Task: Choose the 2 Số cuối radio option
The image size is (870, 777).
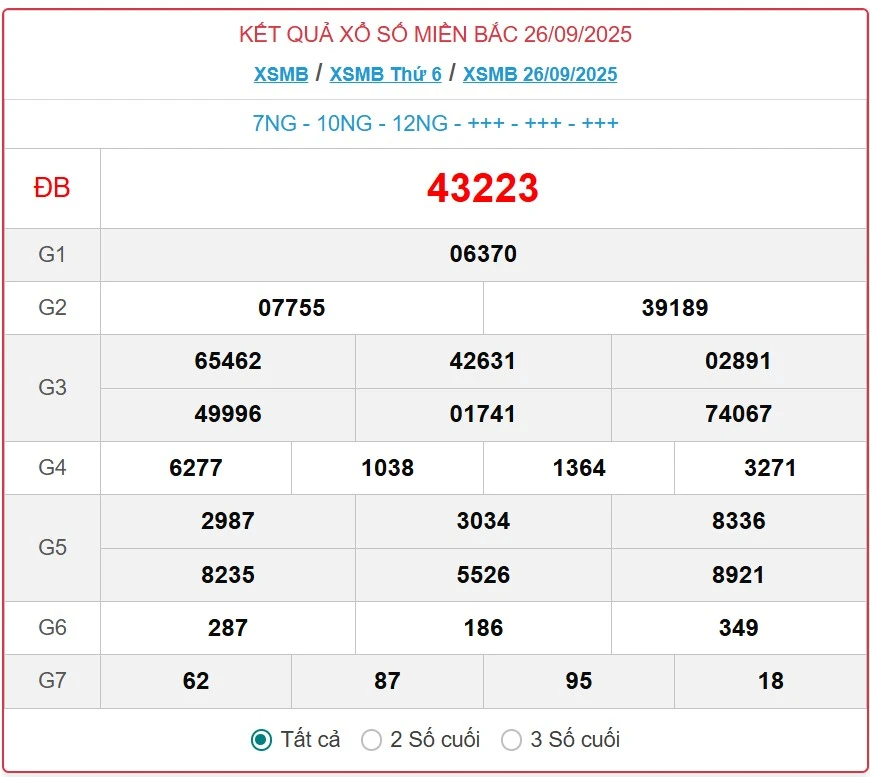Action: tap(372, 740)
